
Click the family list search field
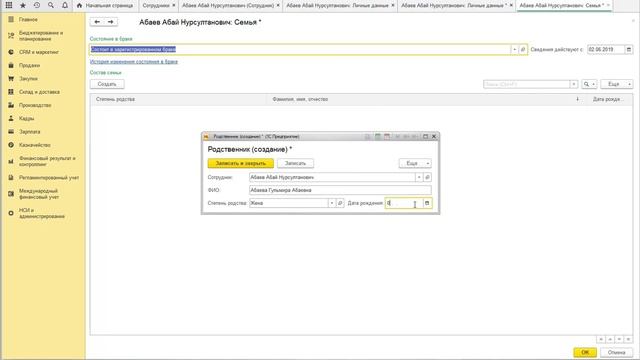(x=527, y=84)
